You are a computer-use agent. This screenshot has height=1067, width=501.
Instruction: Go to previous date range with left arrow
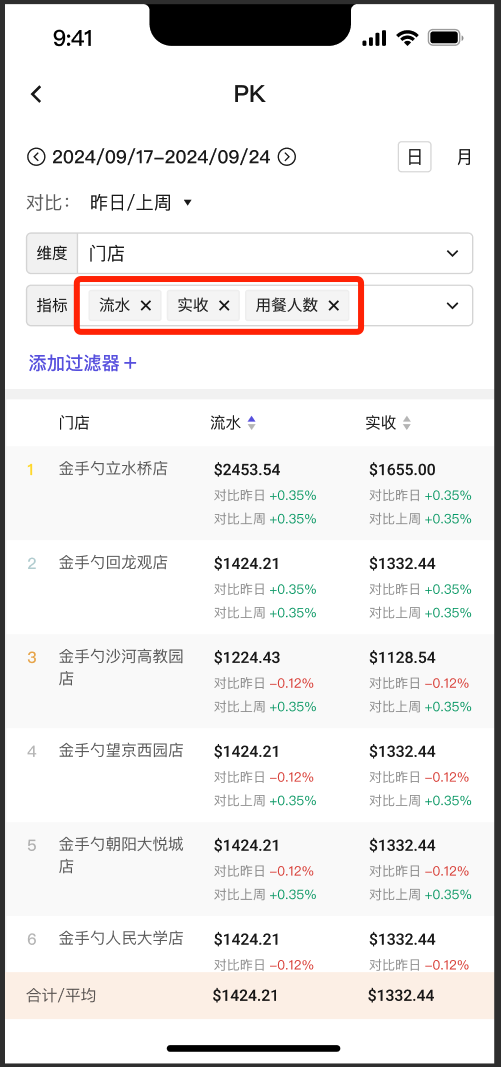coord(35,157)
